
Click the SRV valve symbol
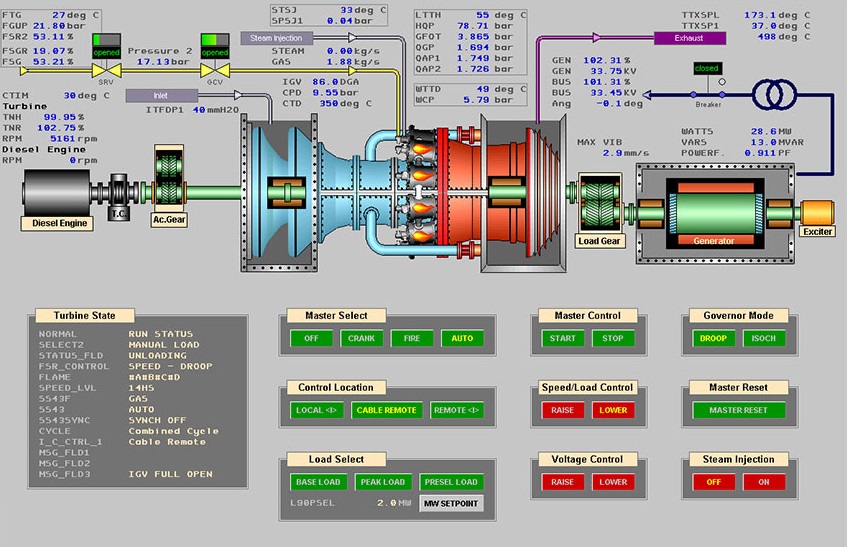click(x=106, y=70)
